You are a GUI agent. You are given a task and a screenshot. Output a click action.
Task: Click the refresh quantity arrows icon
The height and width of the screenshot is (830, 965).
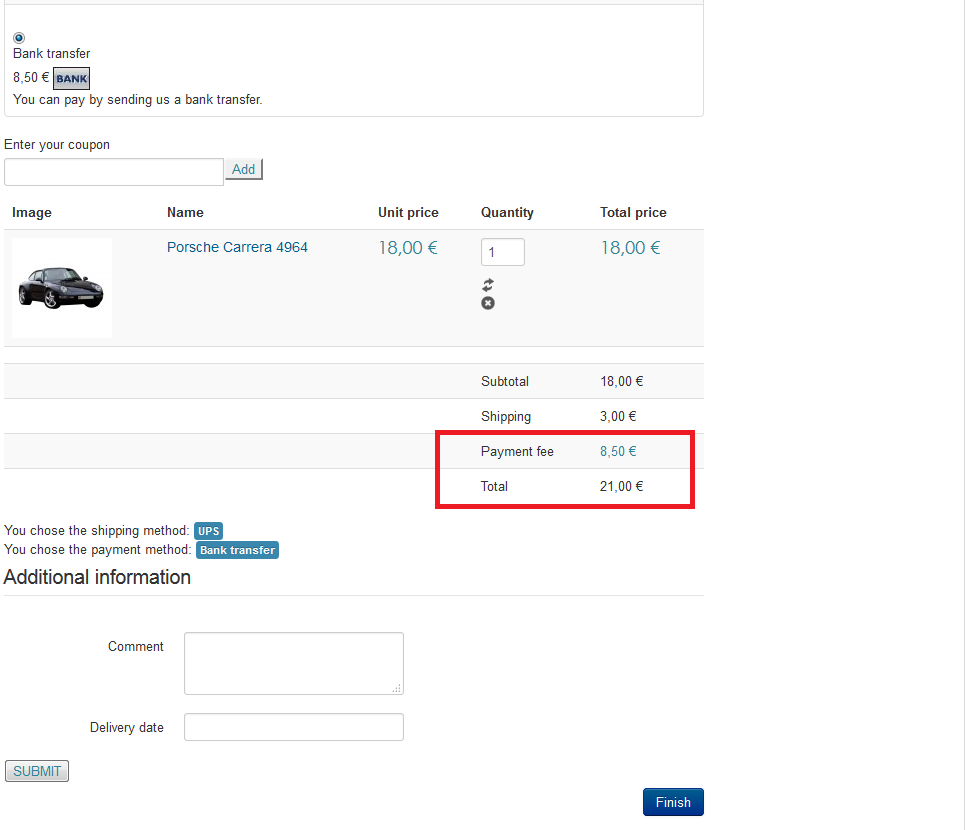coord(488,285)
